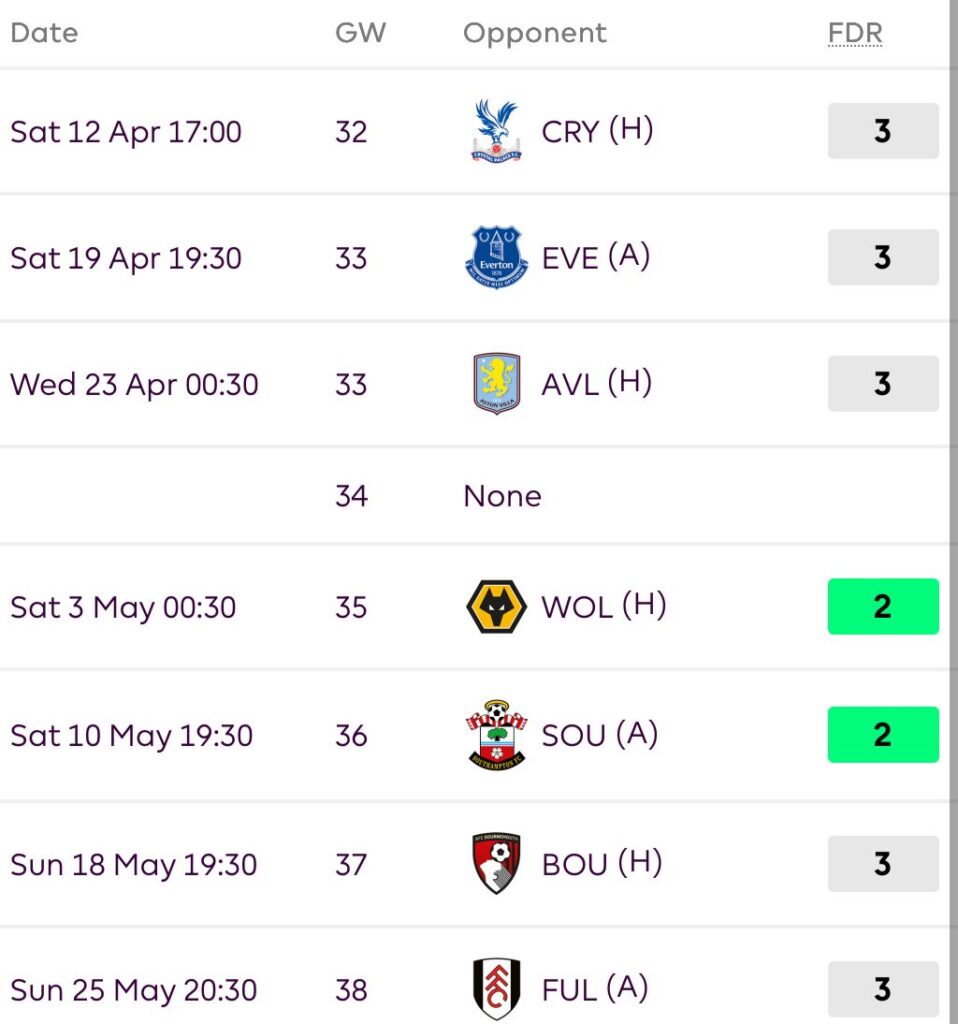The image size is (958, 1024).
Task: Click the Crystal Palace club crest
Action: (x=496, y=131)
